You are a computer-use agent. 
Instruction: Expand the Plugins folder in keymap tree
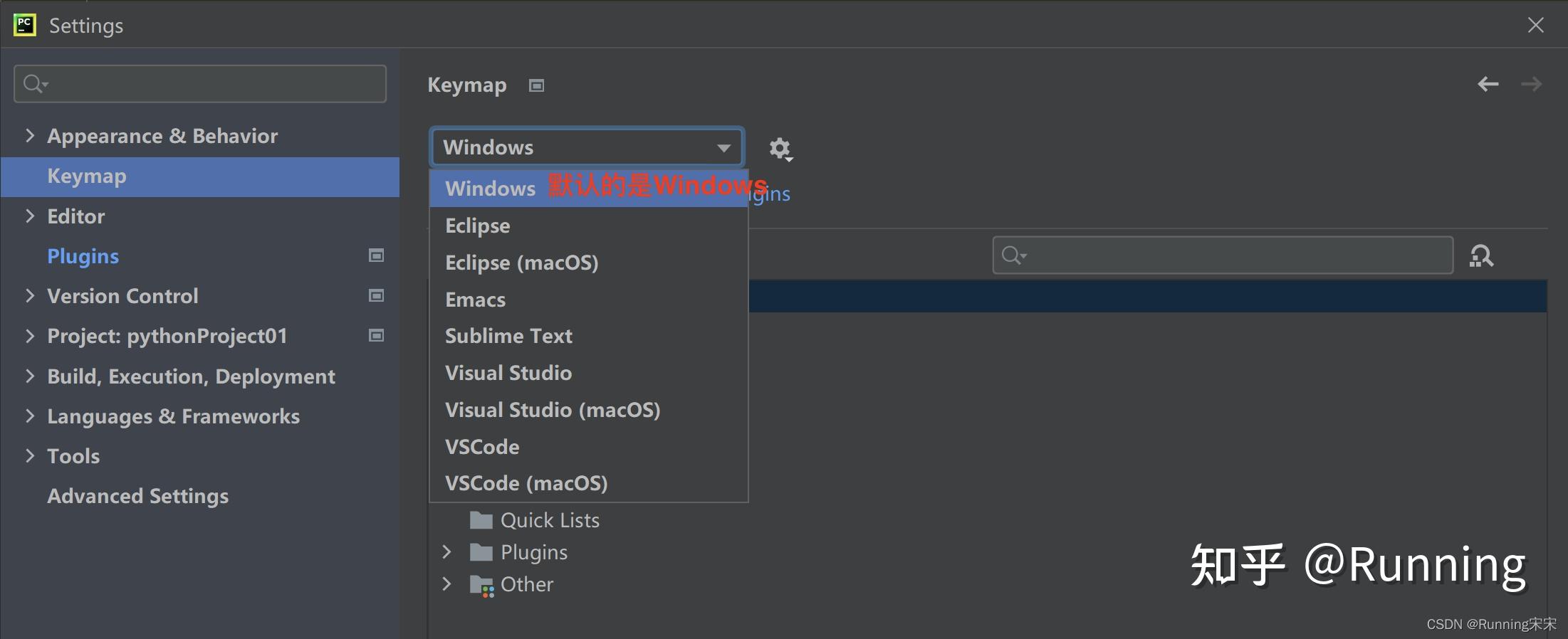(446, 552)
